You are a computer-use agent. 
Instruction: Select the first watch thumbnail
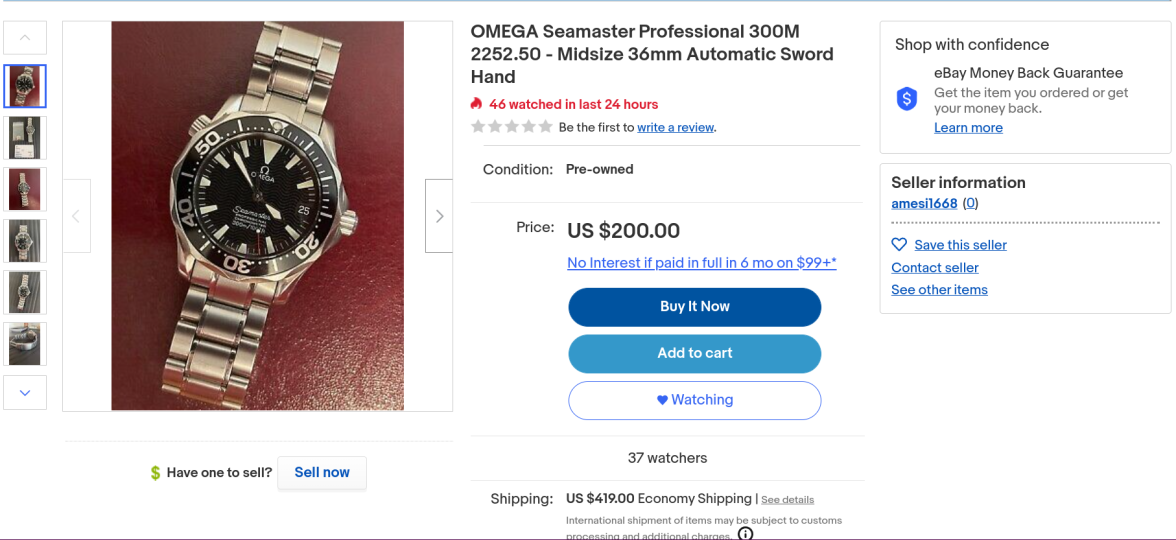pyautogui.click(x=25, y=86)
